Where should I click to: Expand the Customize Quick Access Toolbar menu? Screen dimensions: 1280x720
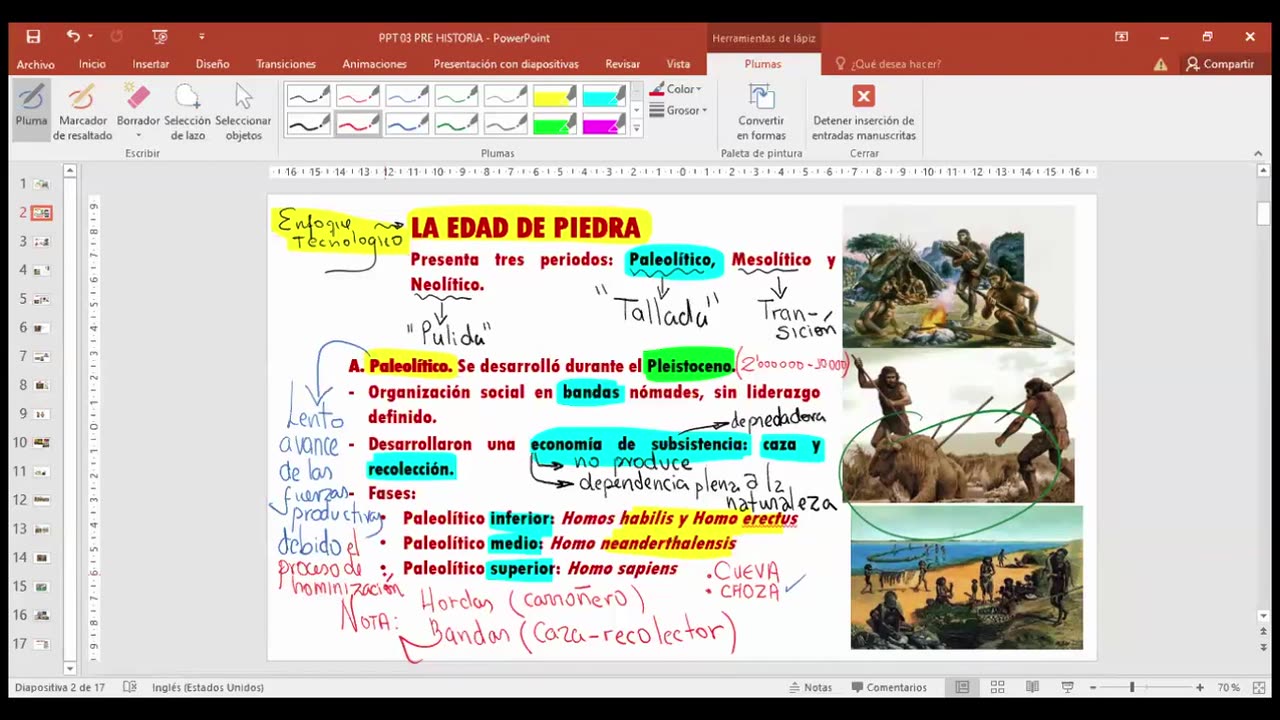coord(201,37)
